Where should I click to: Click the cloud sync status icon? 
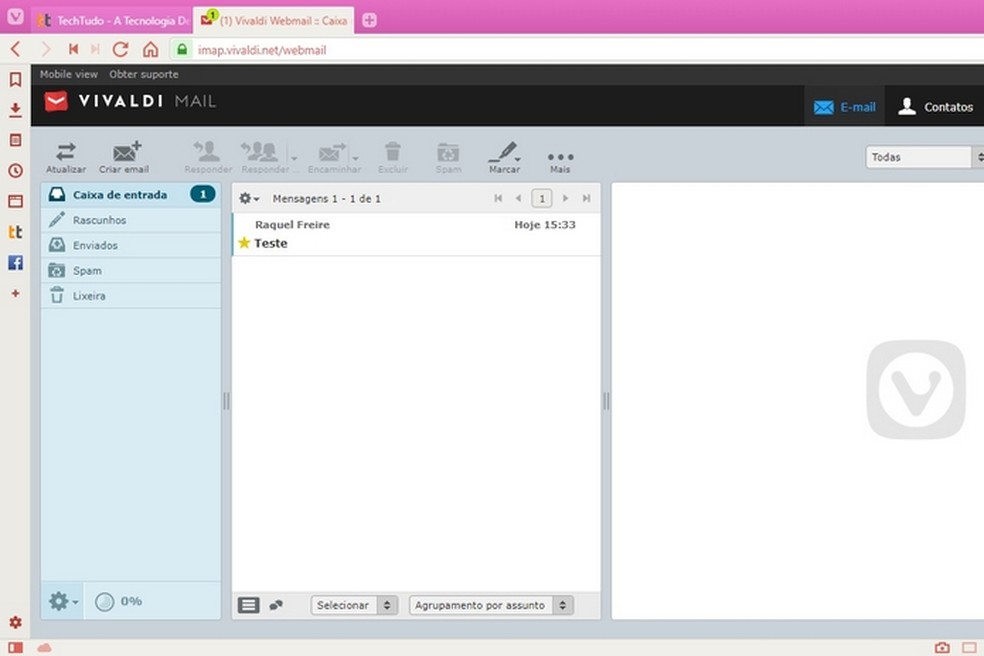tap(44, 647)
